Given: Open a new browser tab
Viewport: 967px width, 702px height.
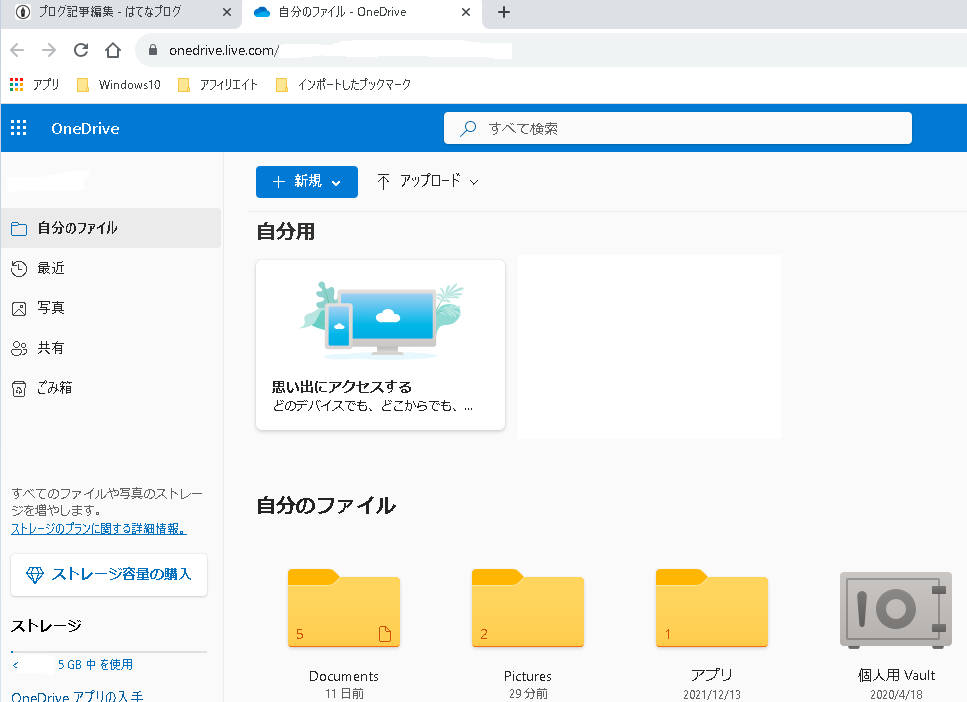Looking at the screenshot, I should [504, 12].
